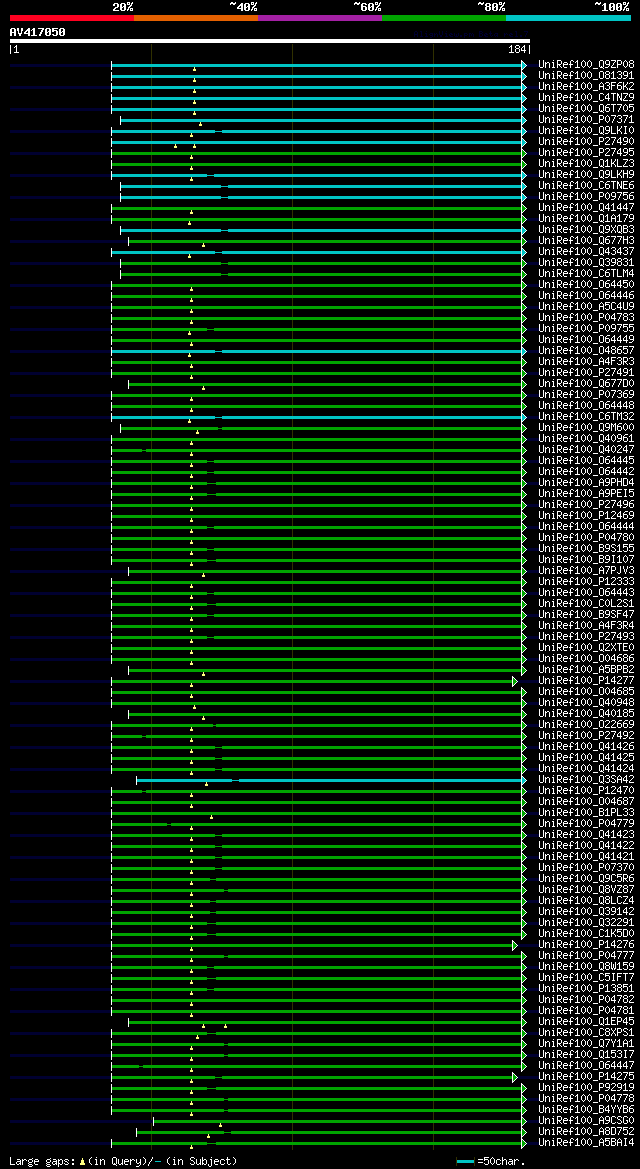640x1169 pixels.
Task: Select the UniRef100_B4YYB6 label
Action: click(x=586, y=1109)
